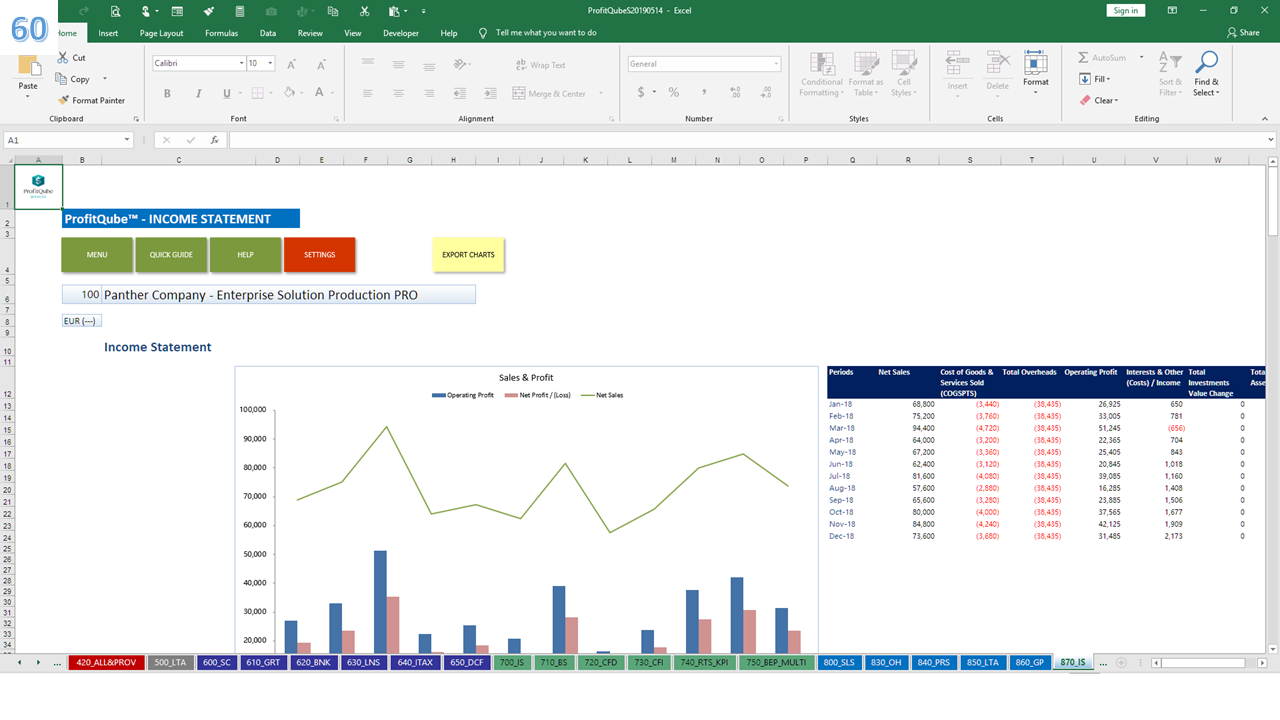Image resolution: width=1280 pixels, height=720 pixels.
Task: Open the Clear dropdown
Action: (x=1098, y=100)
